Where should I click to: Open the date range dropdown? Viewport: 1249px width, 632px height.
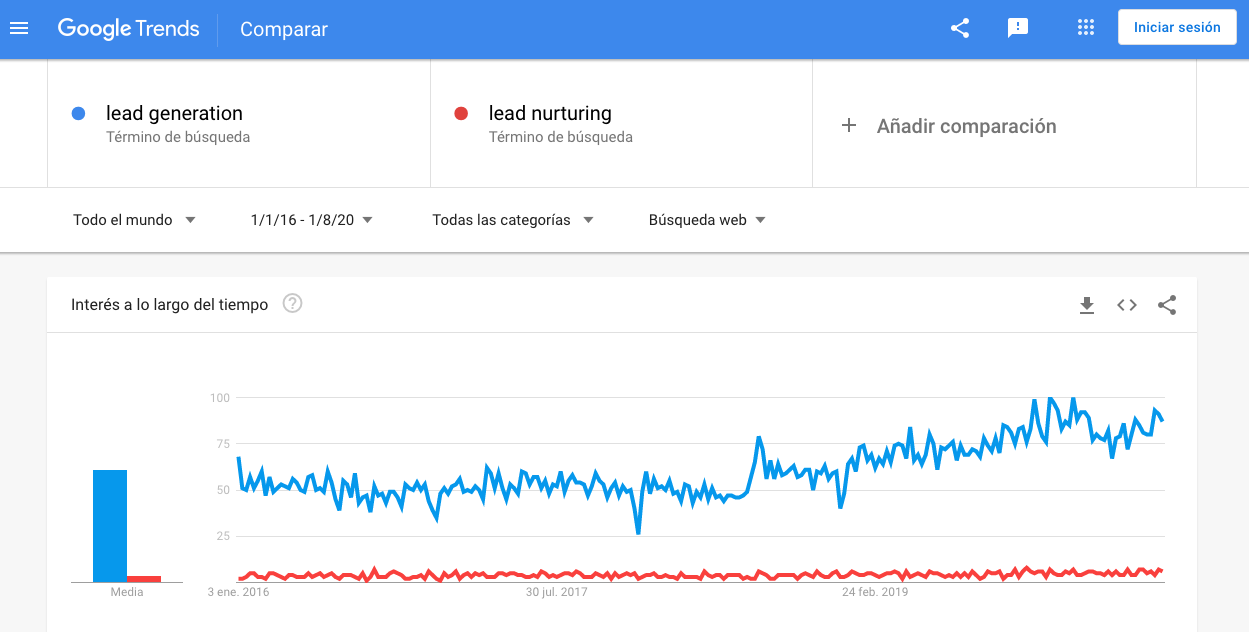pyautogui.click(x=312, y=220)
